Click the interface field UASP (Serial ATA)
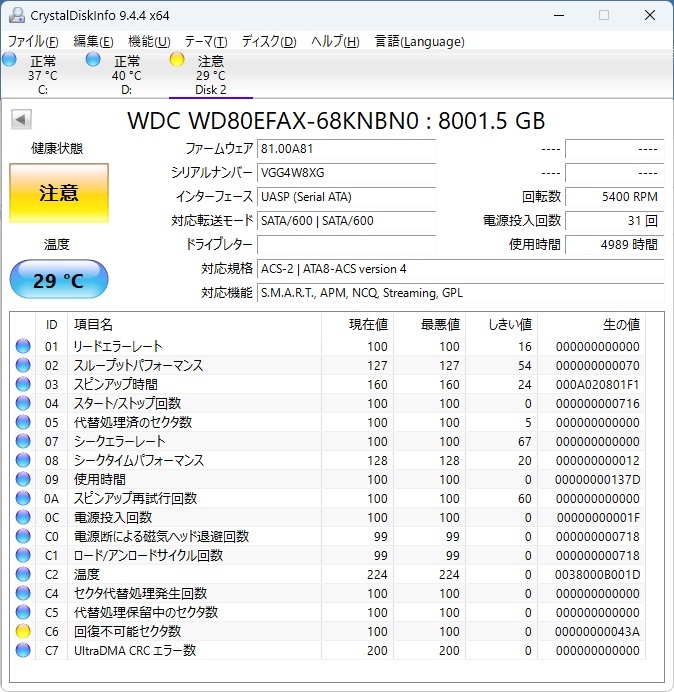 click(346, 196)
